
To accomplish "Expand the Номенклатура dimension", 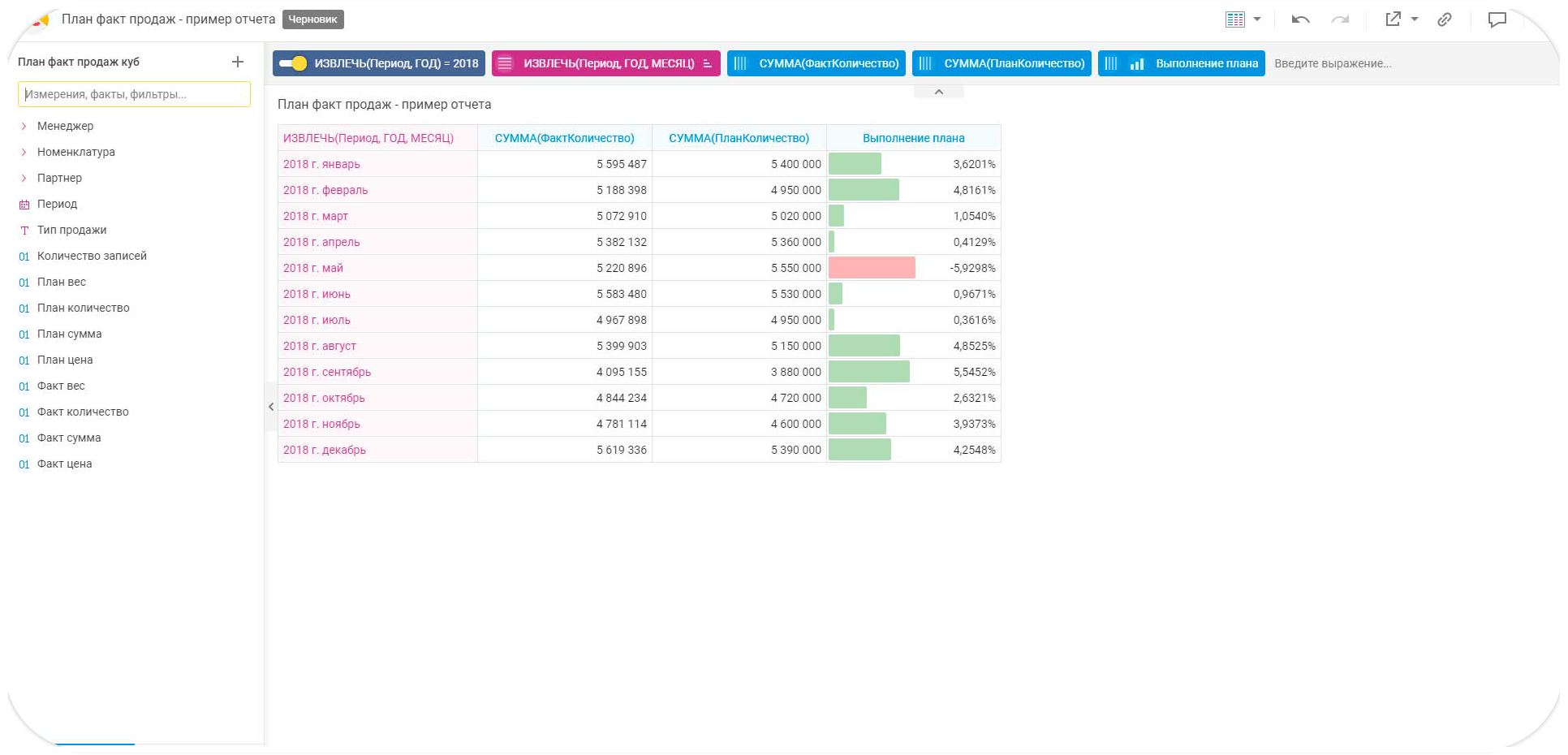I will tap(24, 152).
